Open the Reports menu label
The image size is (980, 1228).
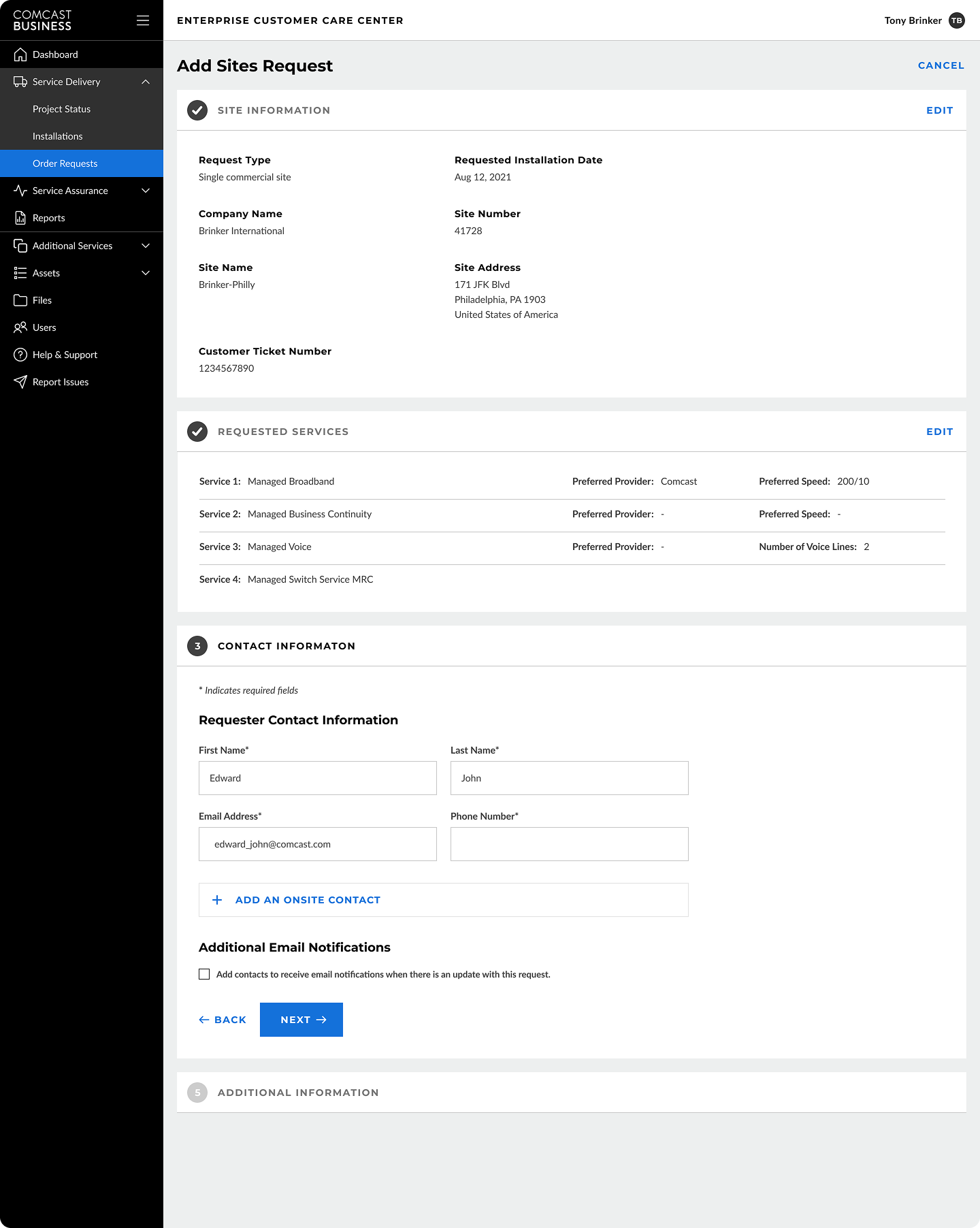point(49,218)
